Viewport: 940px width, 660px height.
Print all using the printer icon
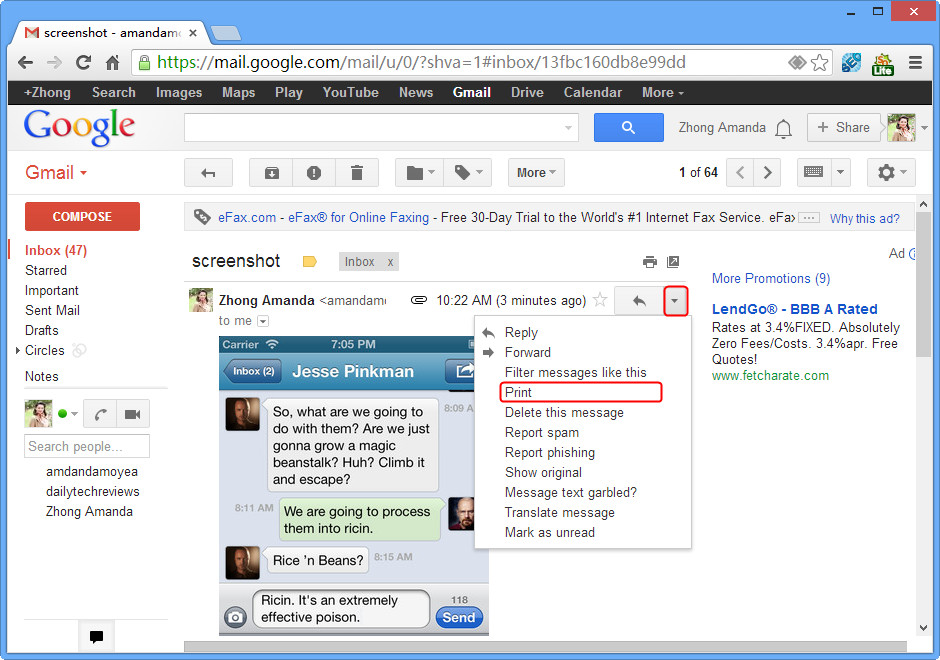650,262
